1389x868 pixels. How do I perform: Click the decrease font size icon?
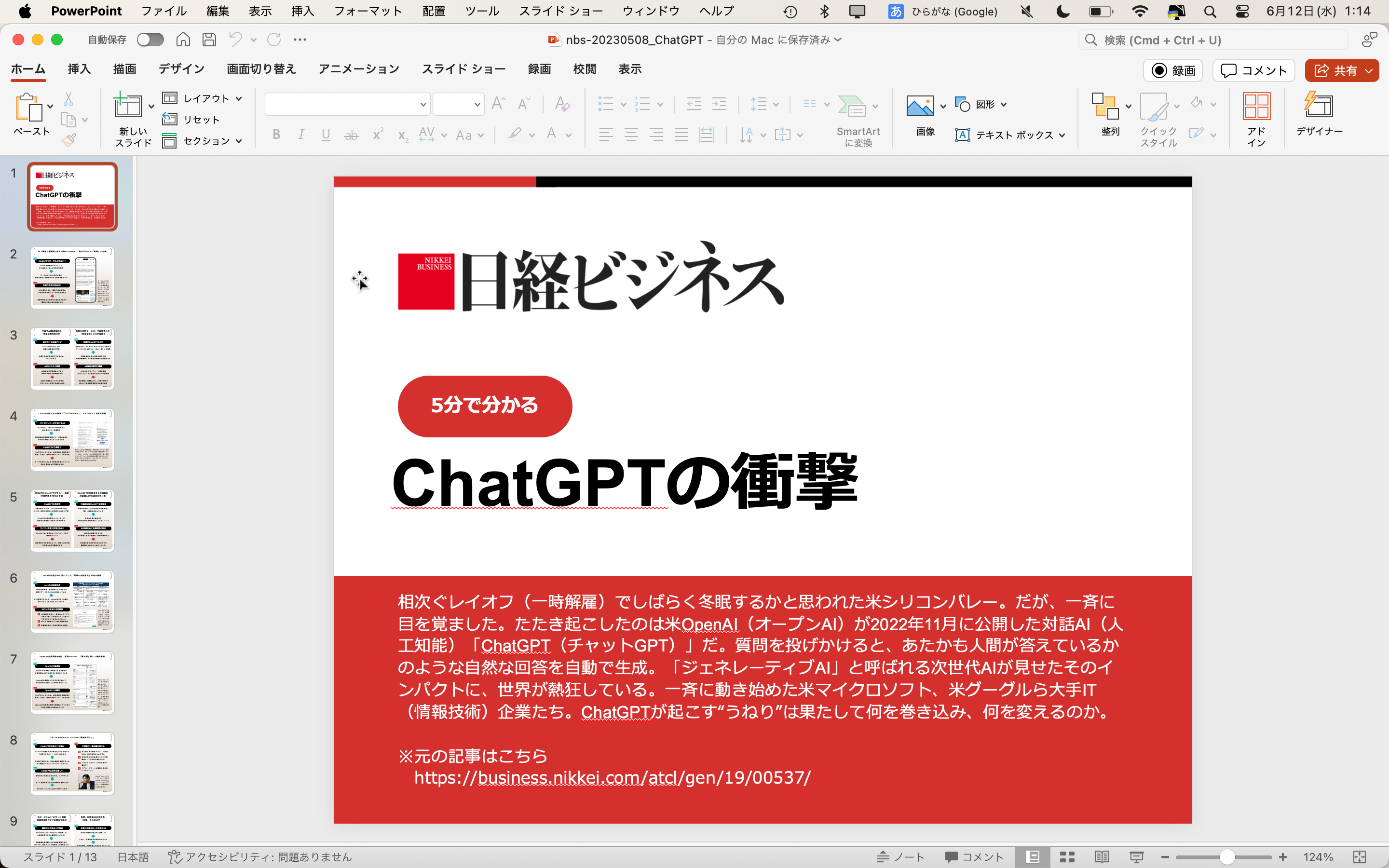(x=523, y=104)
